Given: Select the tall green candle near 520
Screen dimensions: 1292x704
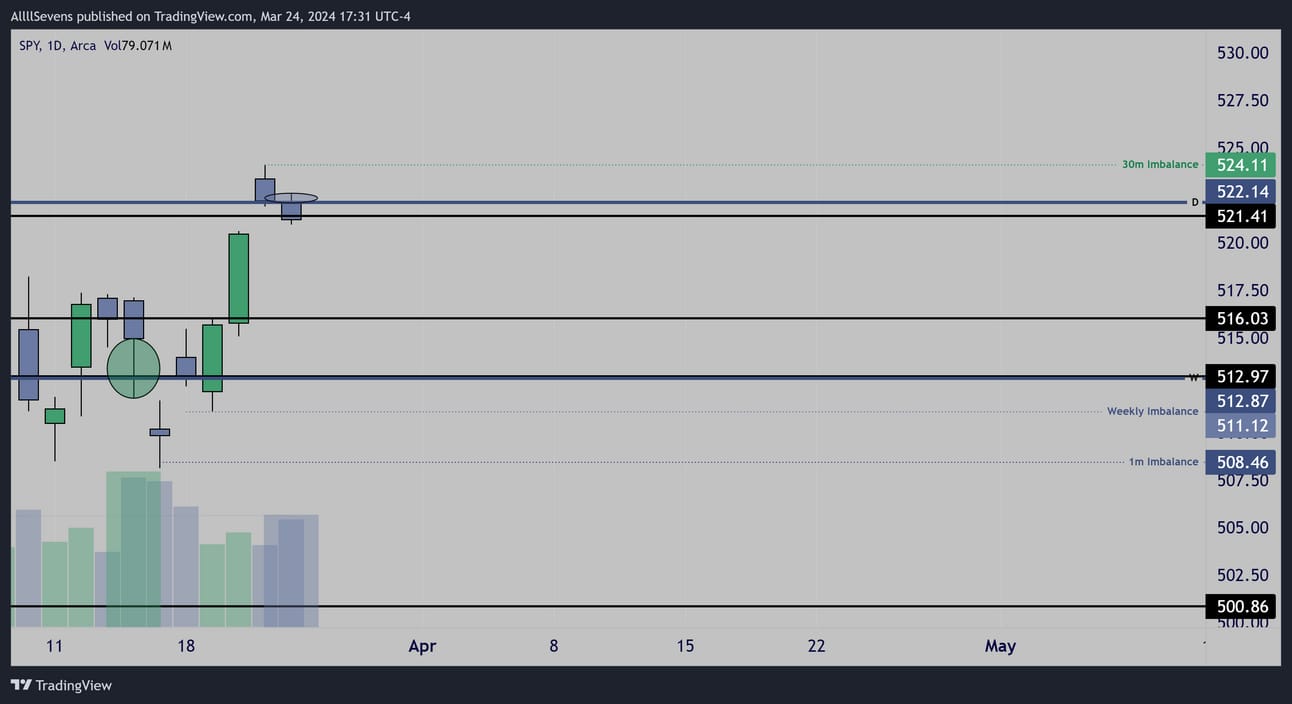Looking at the screenshot, I should tap(239, 278).
